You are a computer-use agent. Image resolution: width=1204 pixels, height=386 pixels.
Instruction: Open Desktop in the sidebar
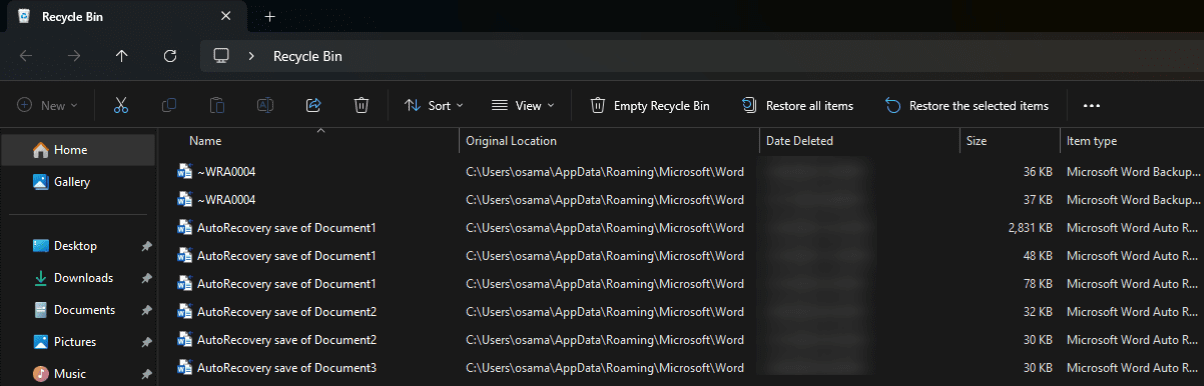(x=78, y=246)
